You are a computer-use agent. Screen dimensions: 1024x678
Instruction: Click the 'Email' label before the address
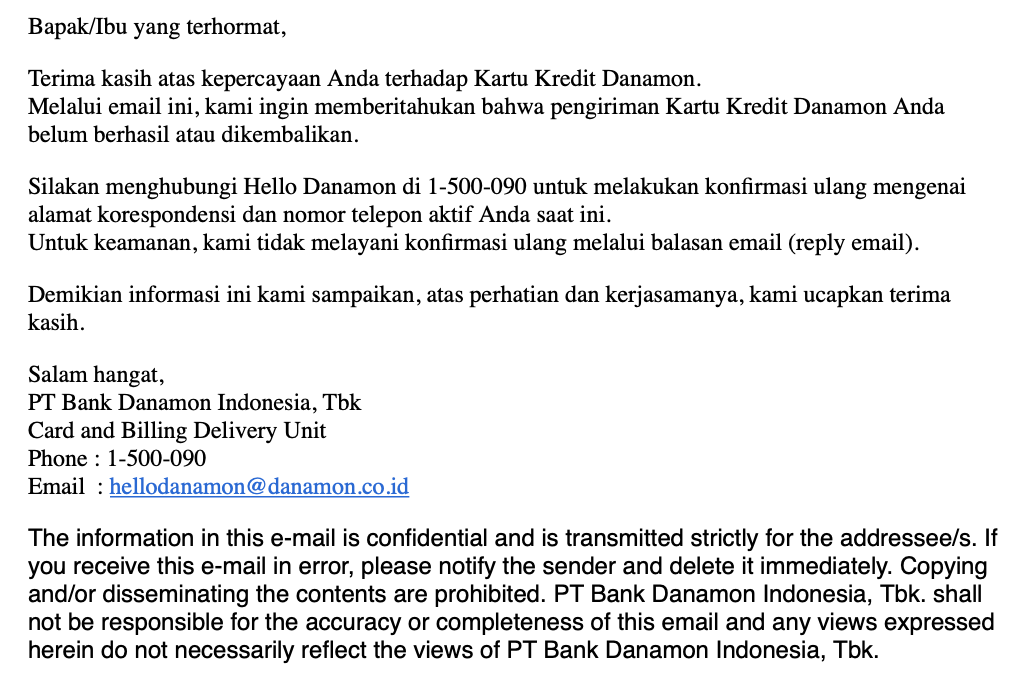(56, 487)
